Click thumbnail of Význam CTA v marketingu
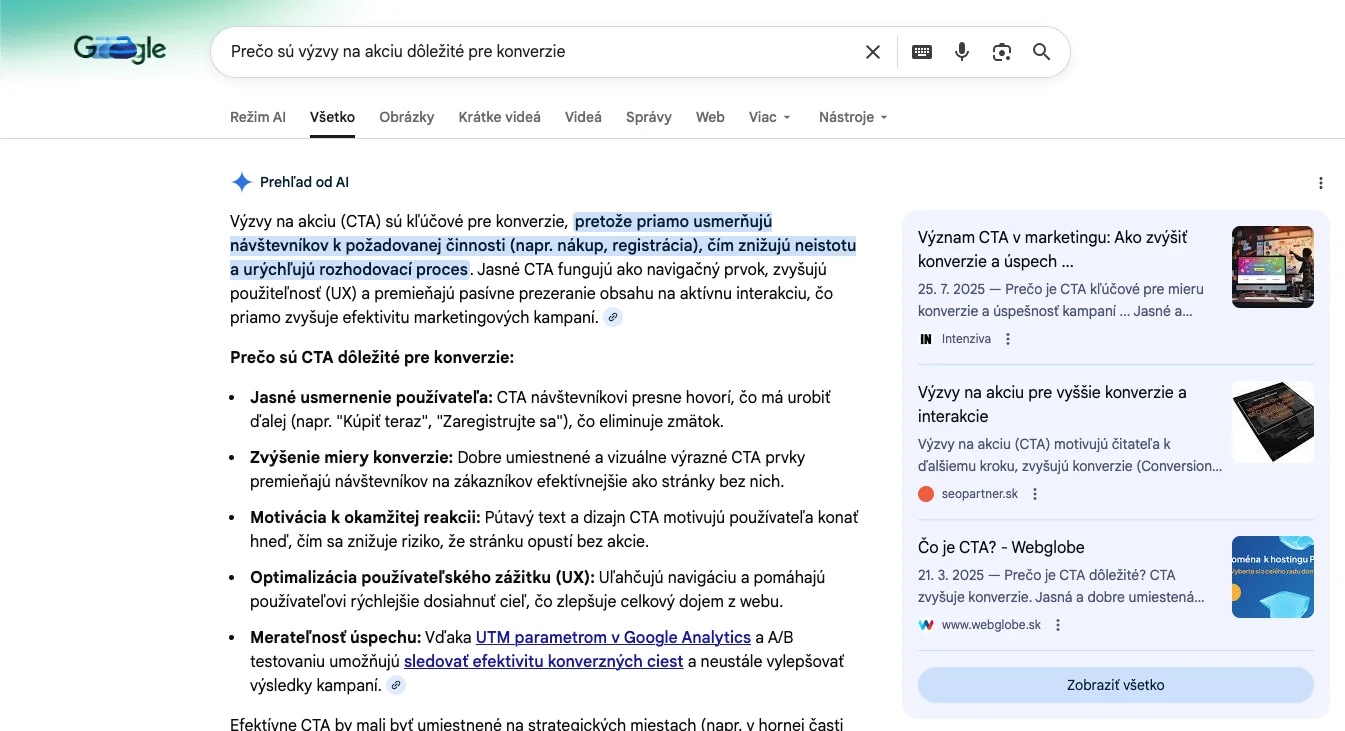Image resolution: width=1345 pixels, height=731 pixels. (x=1272, y=267)
